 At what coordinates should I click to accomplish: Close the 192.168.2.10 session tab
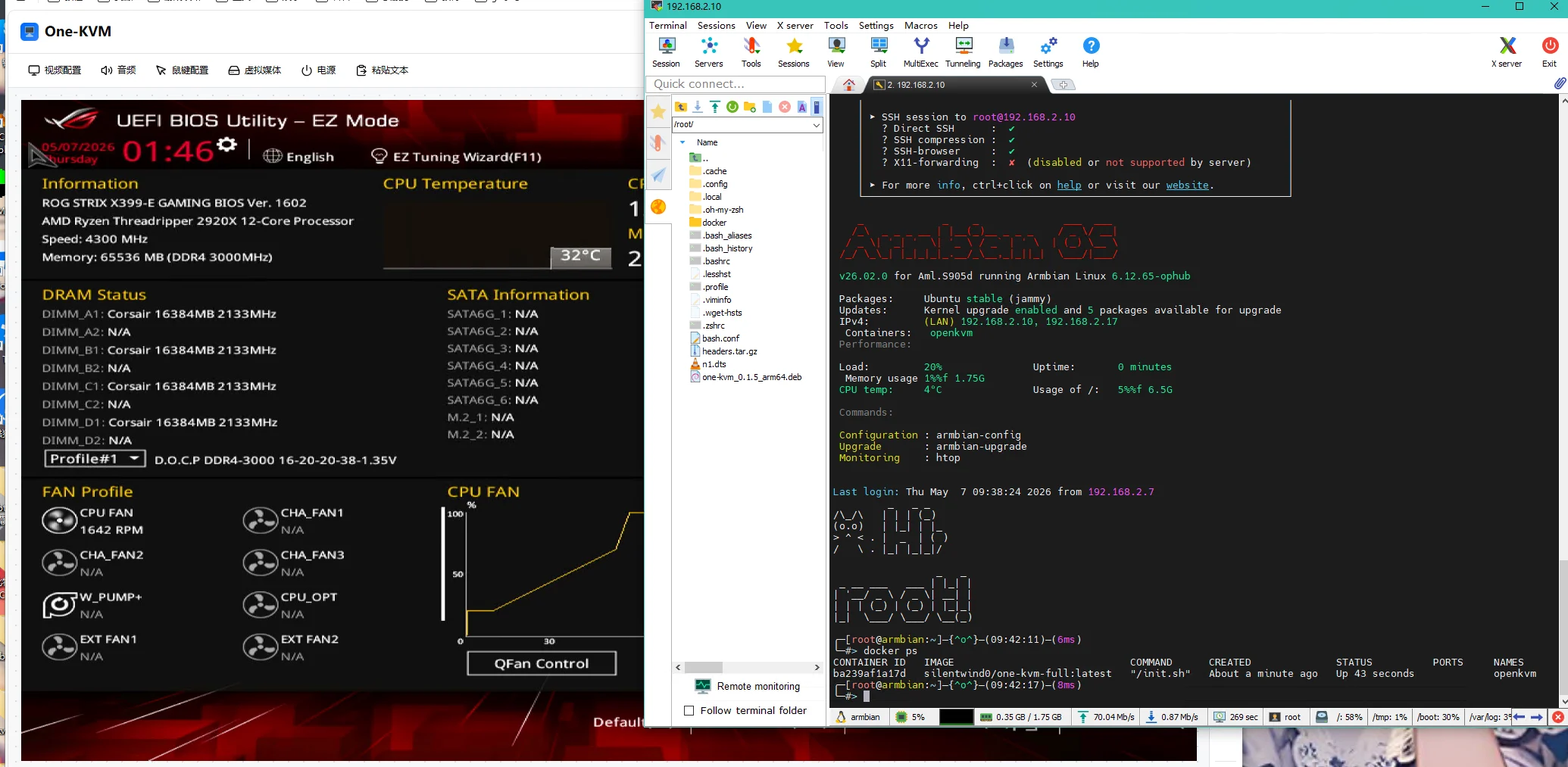point(1034,85)
